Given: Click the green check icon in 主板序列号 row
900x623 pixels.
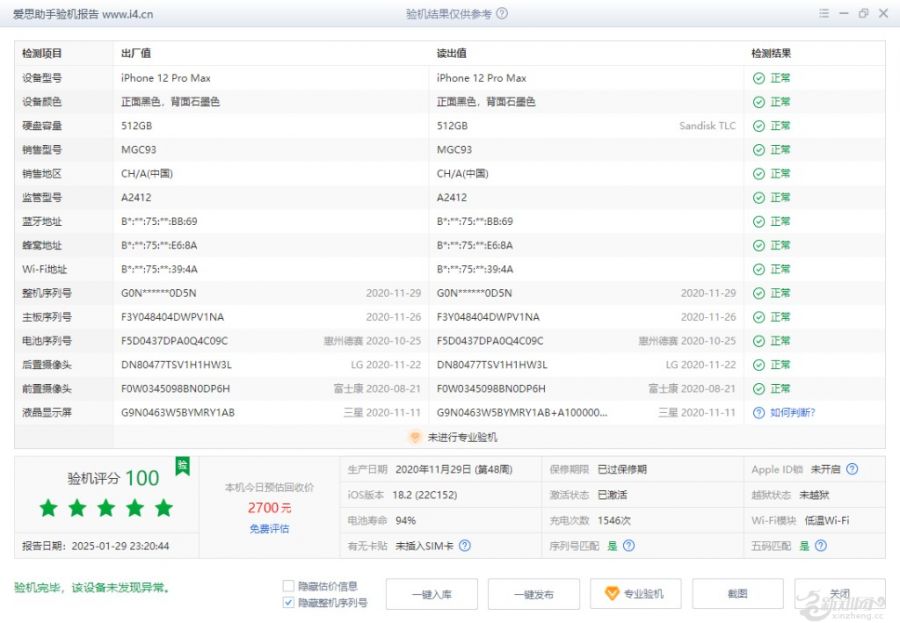Looking at the screenshot, I should point(759,318).
